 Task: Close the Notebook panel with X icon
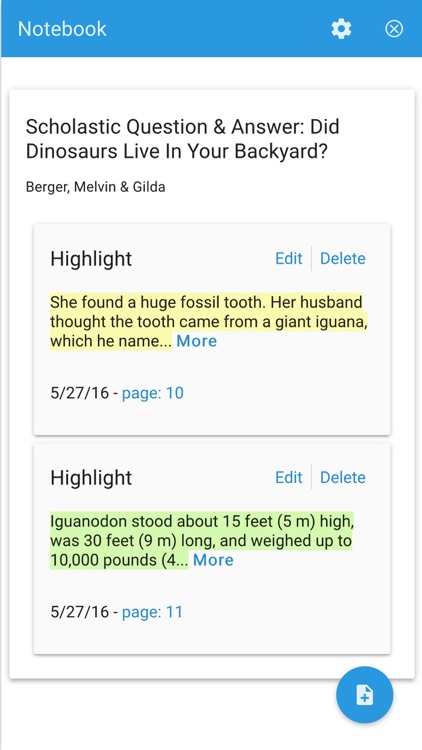click(x=394, y=29)
